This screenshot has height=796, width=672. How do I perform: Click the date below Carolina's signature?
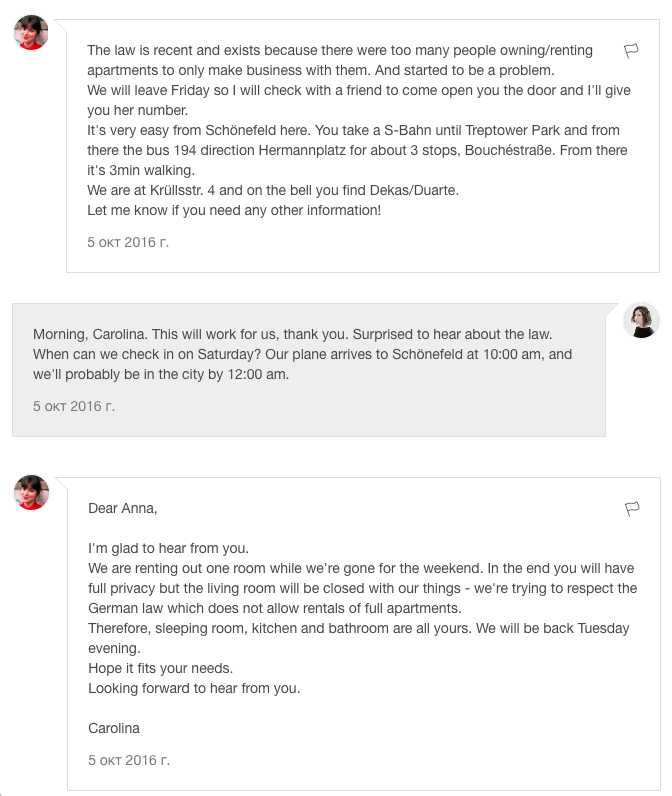pyautogui.click(x=129, y=760)
